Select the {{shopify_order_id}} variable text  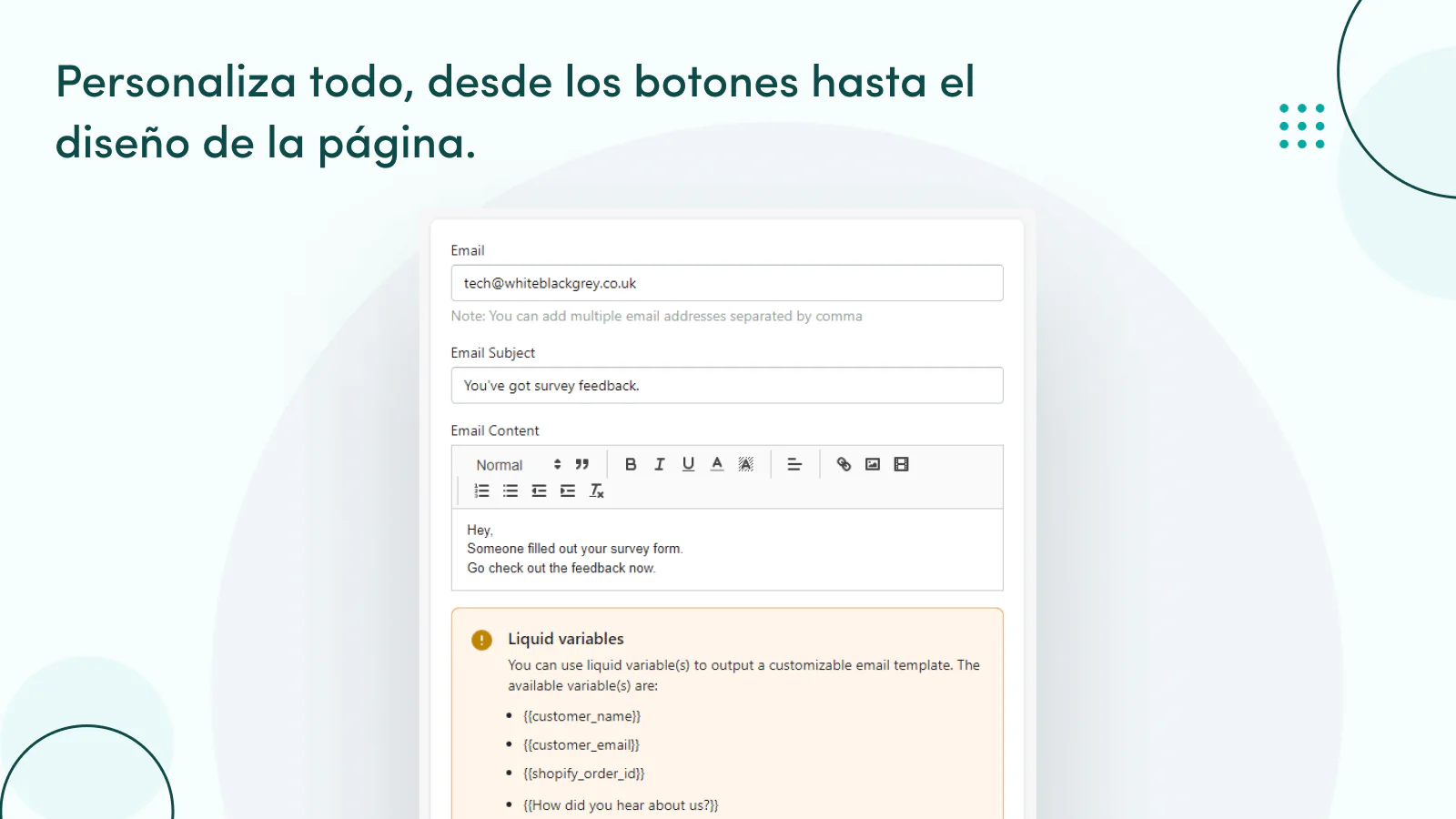click(x=584, y=773)
